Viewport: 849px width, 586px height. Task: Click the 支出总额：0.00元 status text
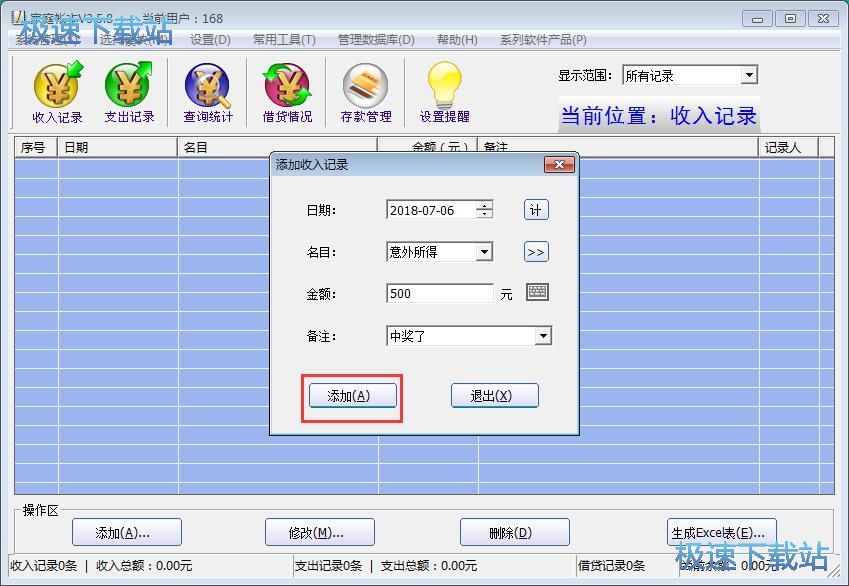pyautogui.click(x=429, y=565)
